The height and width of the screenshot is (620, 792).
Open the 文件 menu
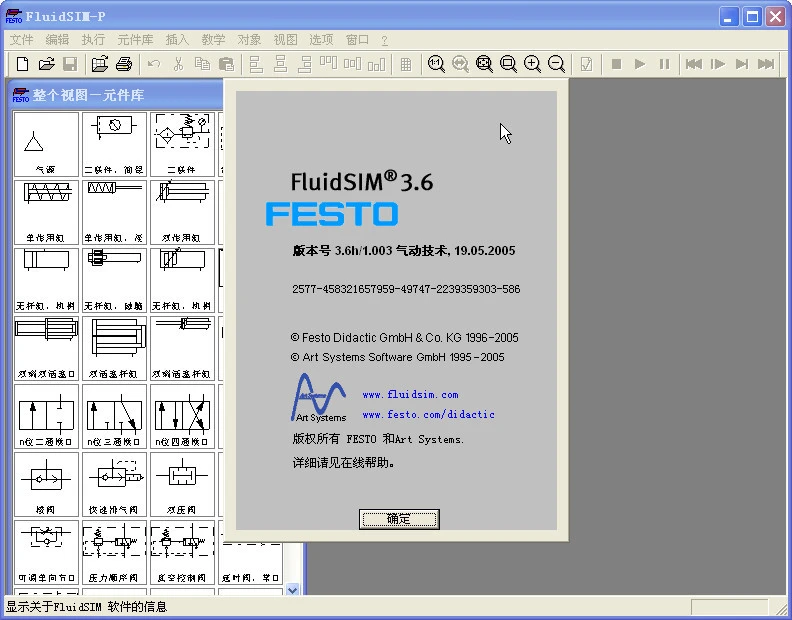(21, 39)
